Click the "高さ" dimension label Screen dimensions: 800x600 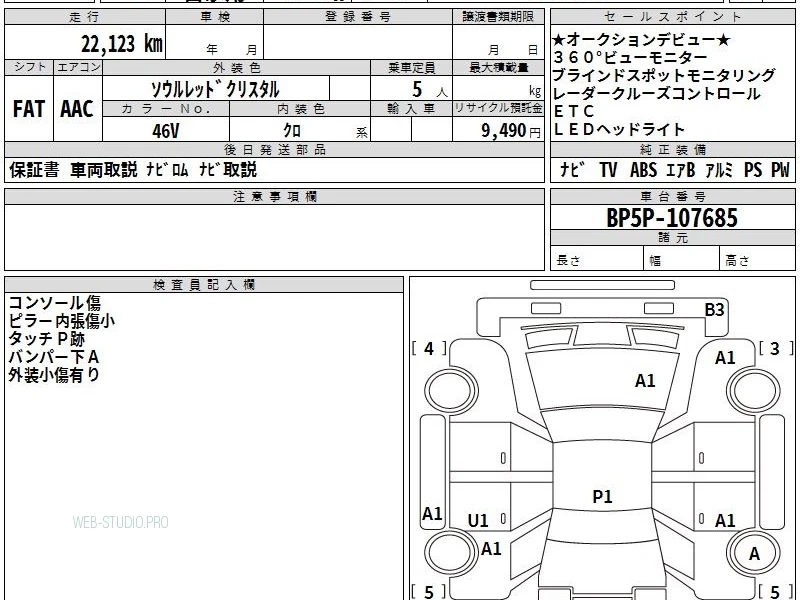[737, 261]
